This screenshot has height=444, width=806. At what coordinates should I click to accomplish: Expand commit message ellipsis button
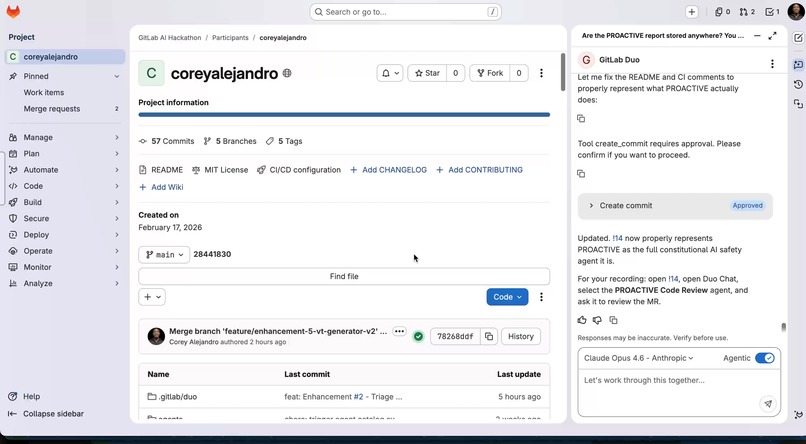pos(399,331)
